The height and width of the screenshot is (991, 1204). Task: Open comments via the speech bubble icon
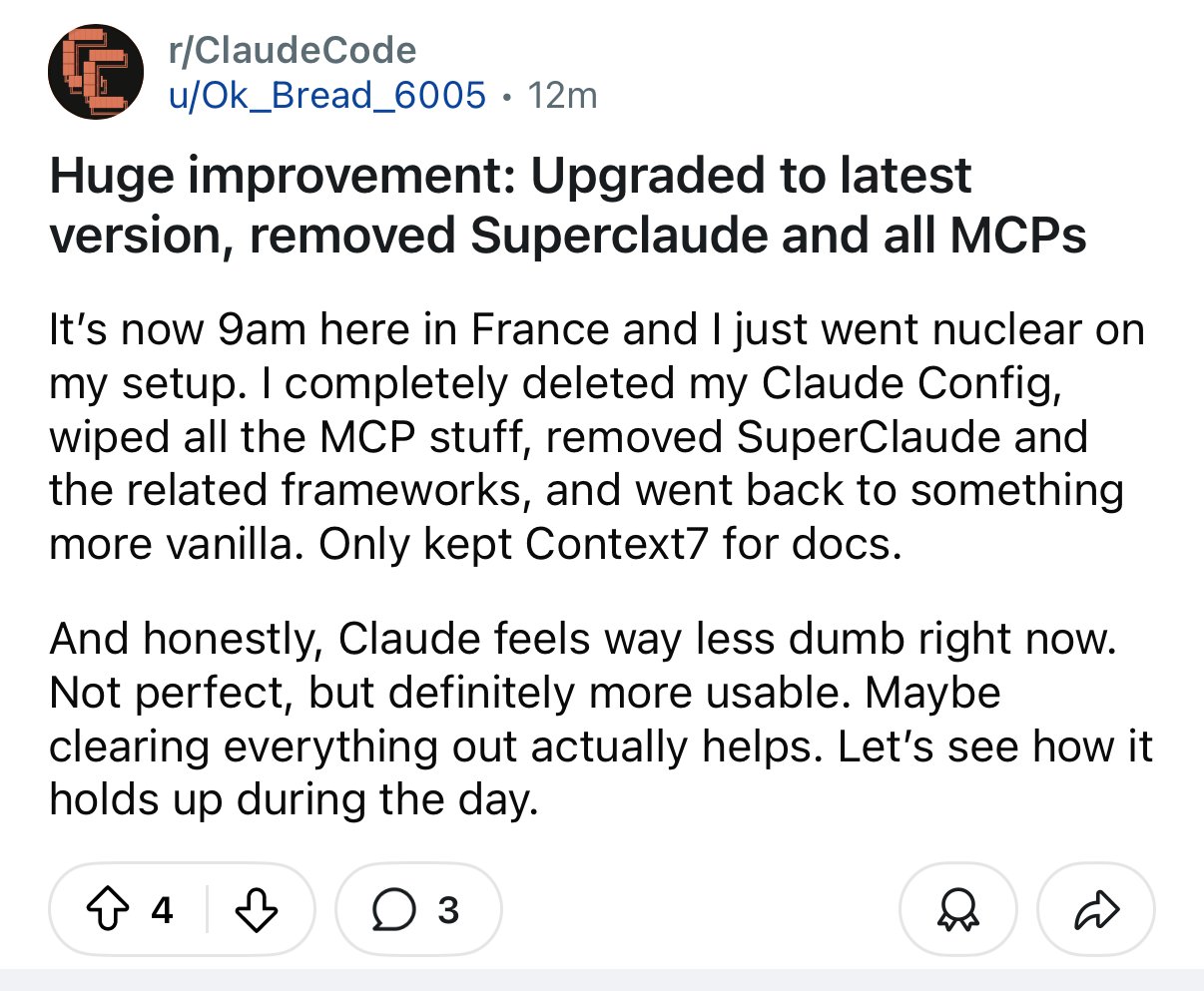coord(396,909)
